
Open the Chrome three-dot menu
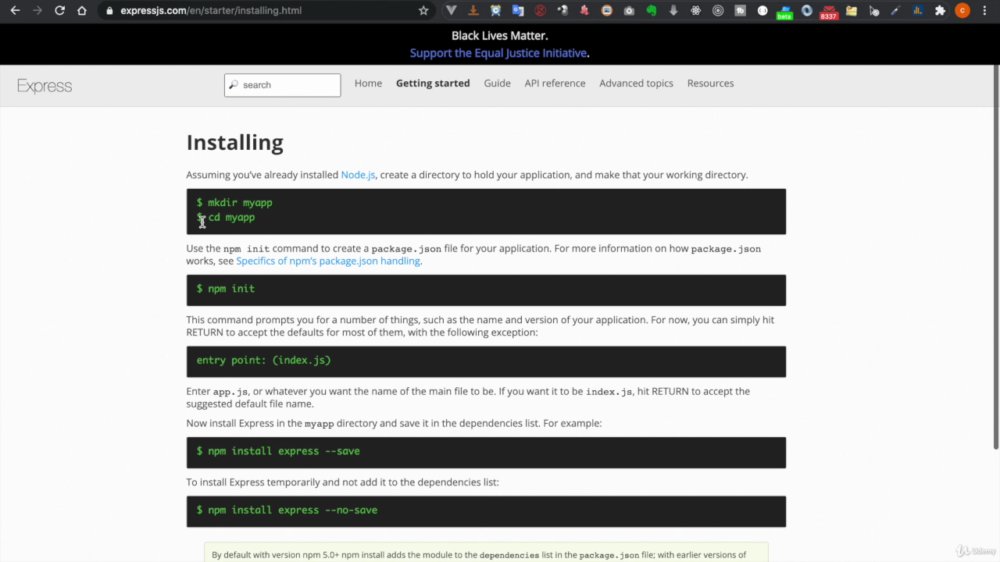(985, 10)
